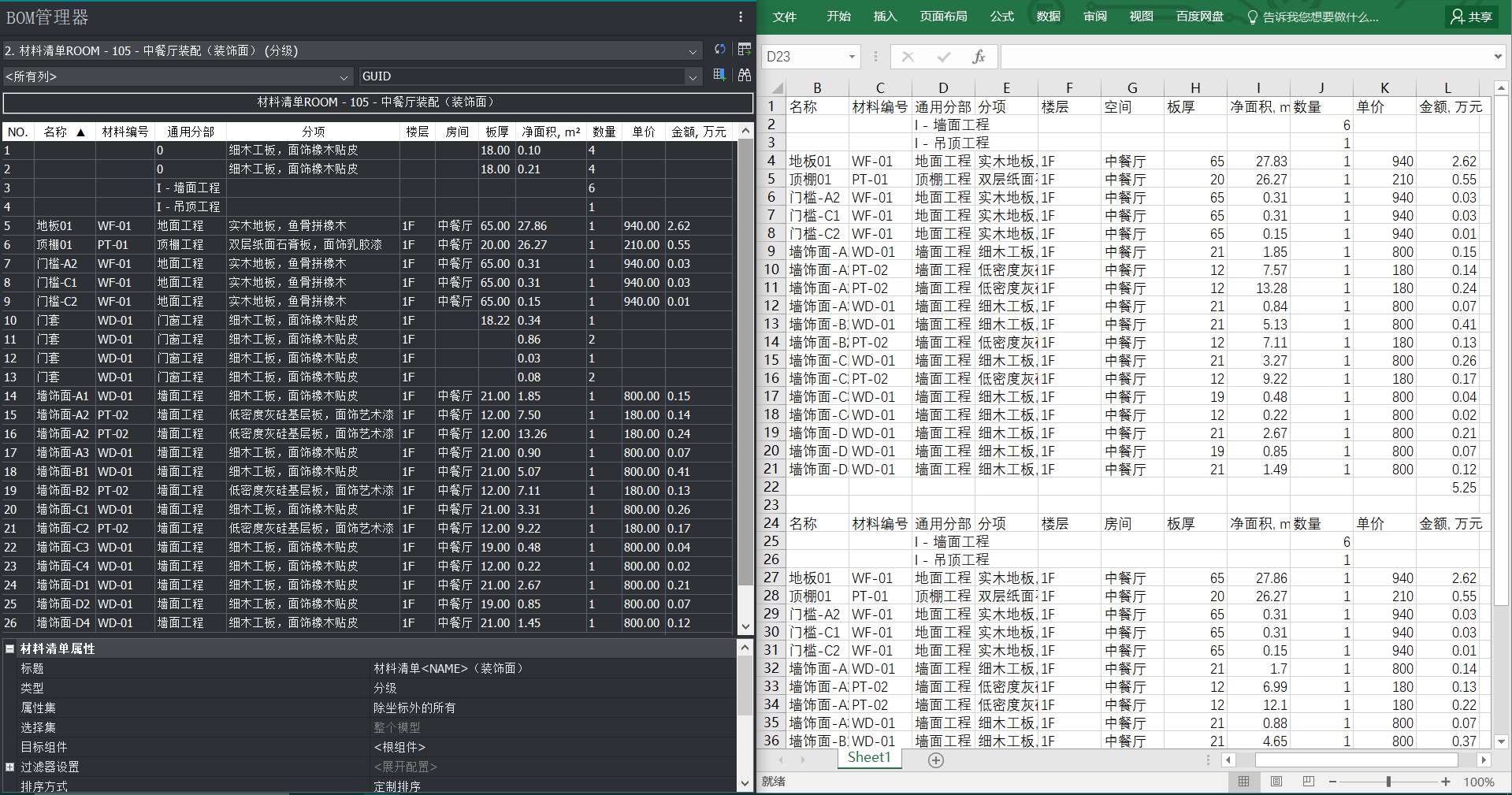Add a column with the add-column icon

pos(718,76)
